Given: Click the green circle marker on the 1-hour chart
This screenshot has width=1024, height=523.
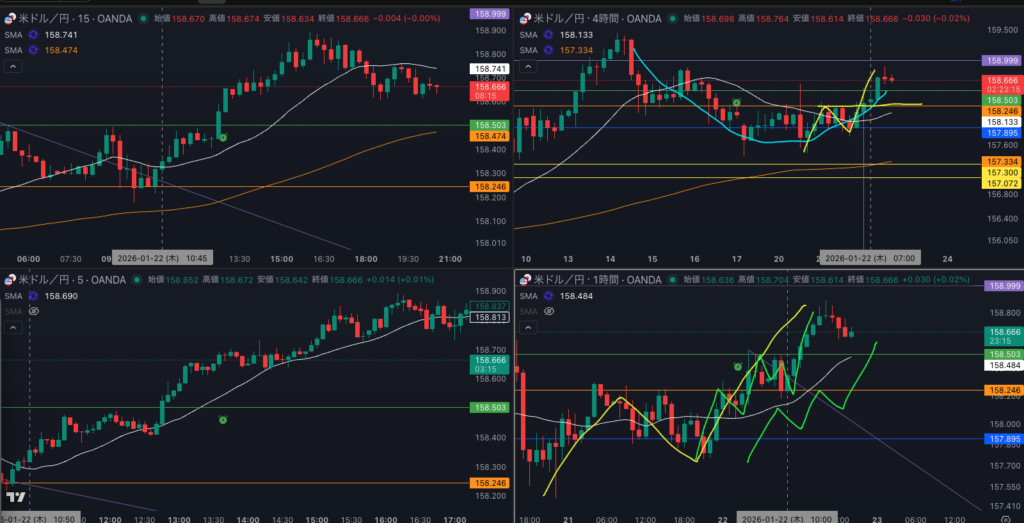Looking at the screenshot, I should pos(738,367).
